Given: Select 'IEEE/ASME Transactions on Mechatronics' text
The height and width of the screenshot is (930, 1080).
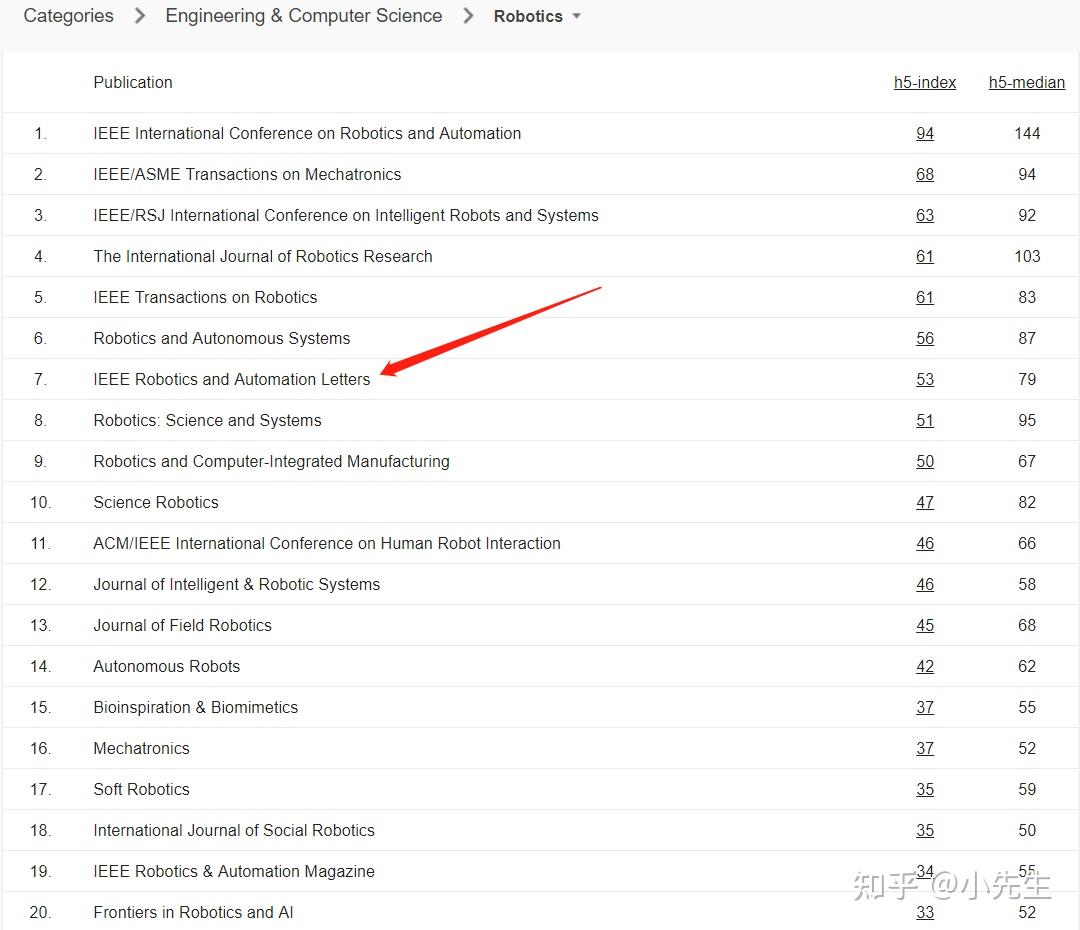Looking at the screenshot, I should 247,174.
